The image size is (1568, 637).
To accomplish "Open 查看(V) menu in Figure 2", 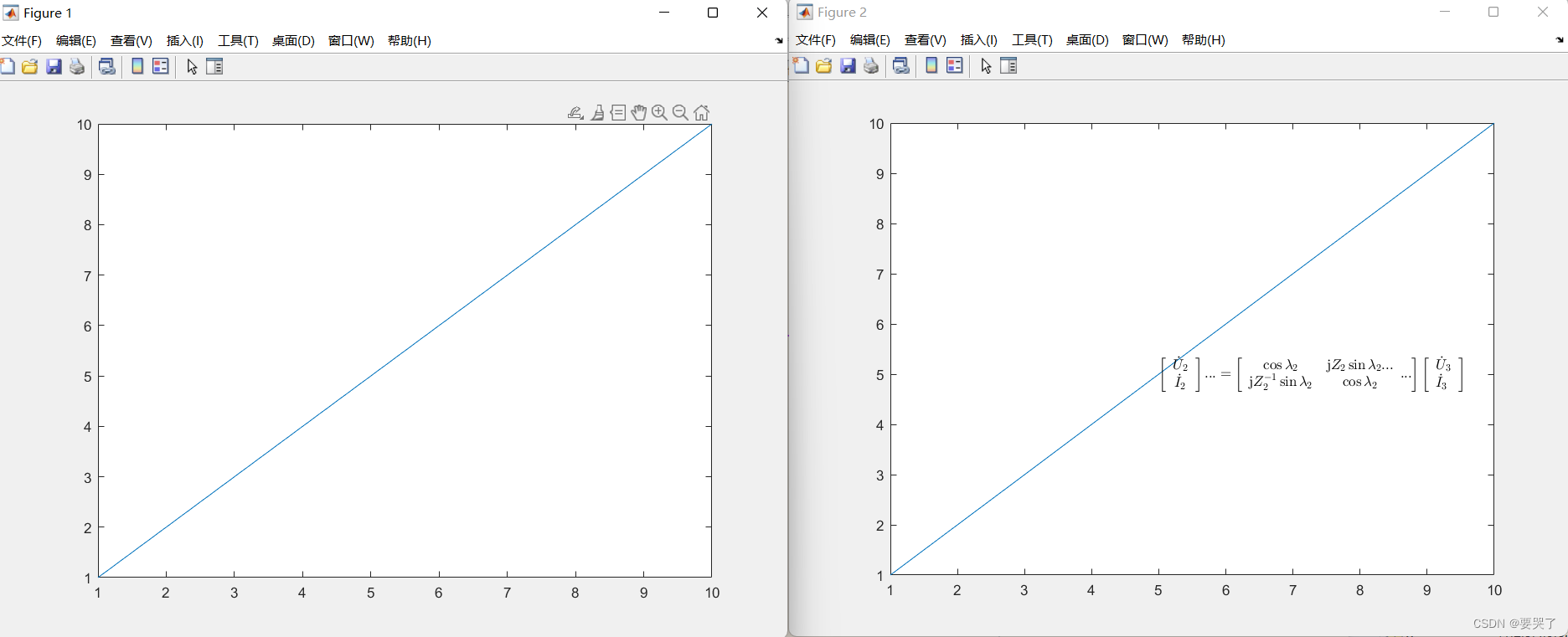I will (926, 40).
